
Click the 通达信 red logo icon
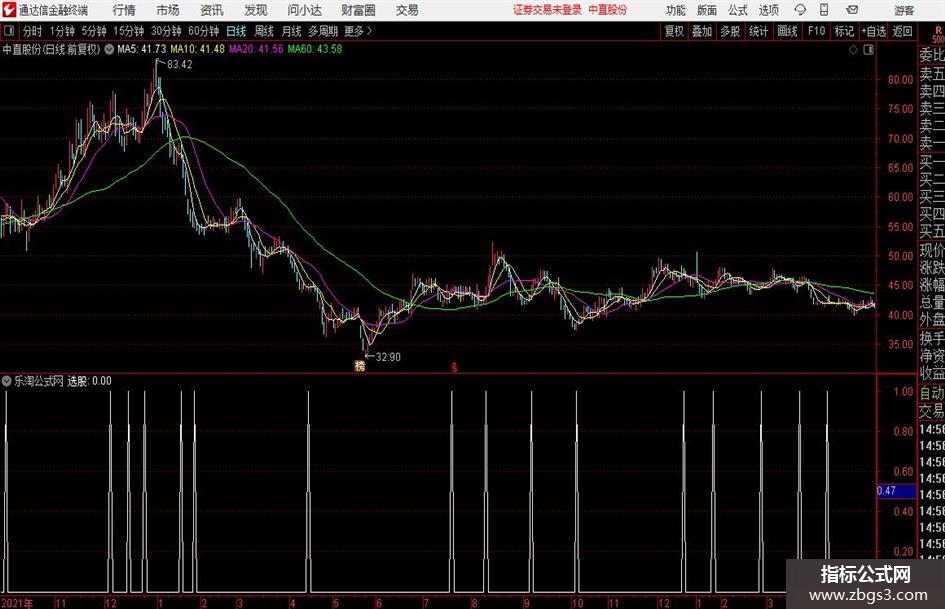[8, 10]
